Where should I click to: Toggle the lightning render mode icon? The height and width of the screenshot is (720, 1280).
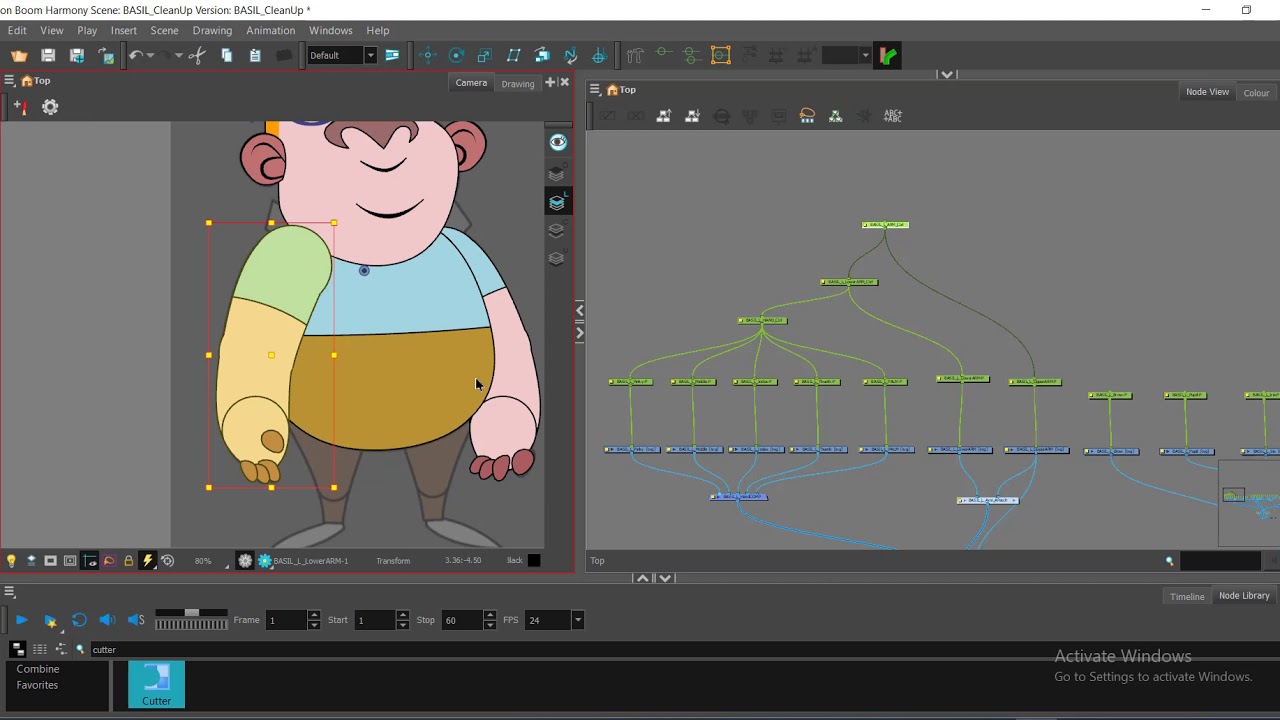point(147,561)
